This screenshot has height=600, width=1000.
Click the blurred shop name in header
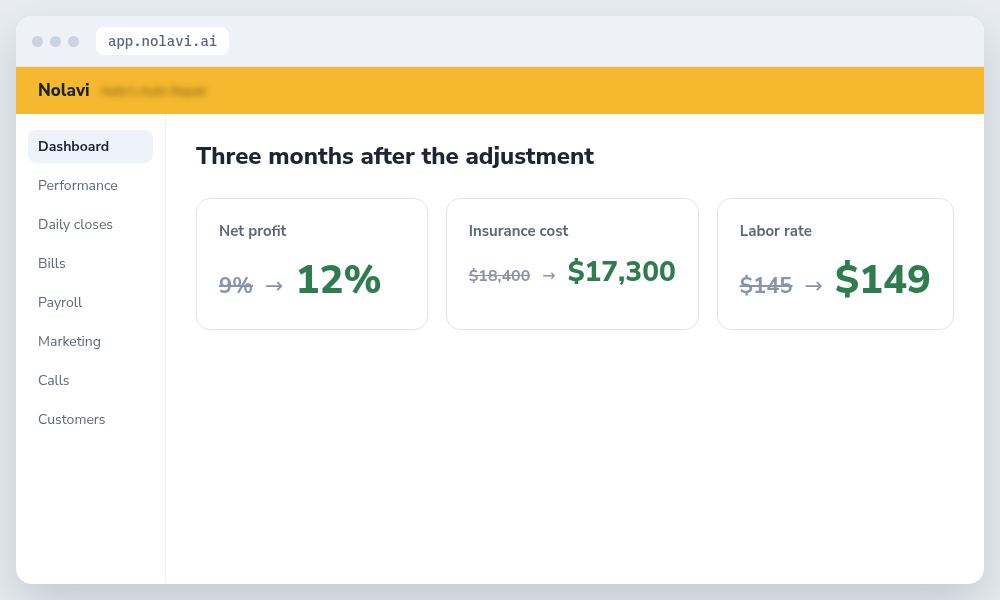click(x=153, y=91)
